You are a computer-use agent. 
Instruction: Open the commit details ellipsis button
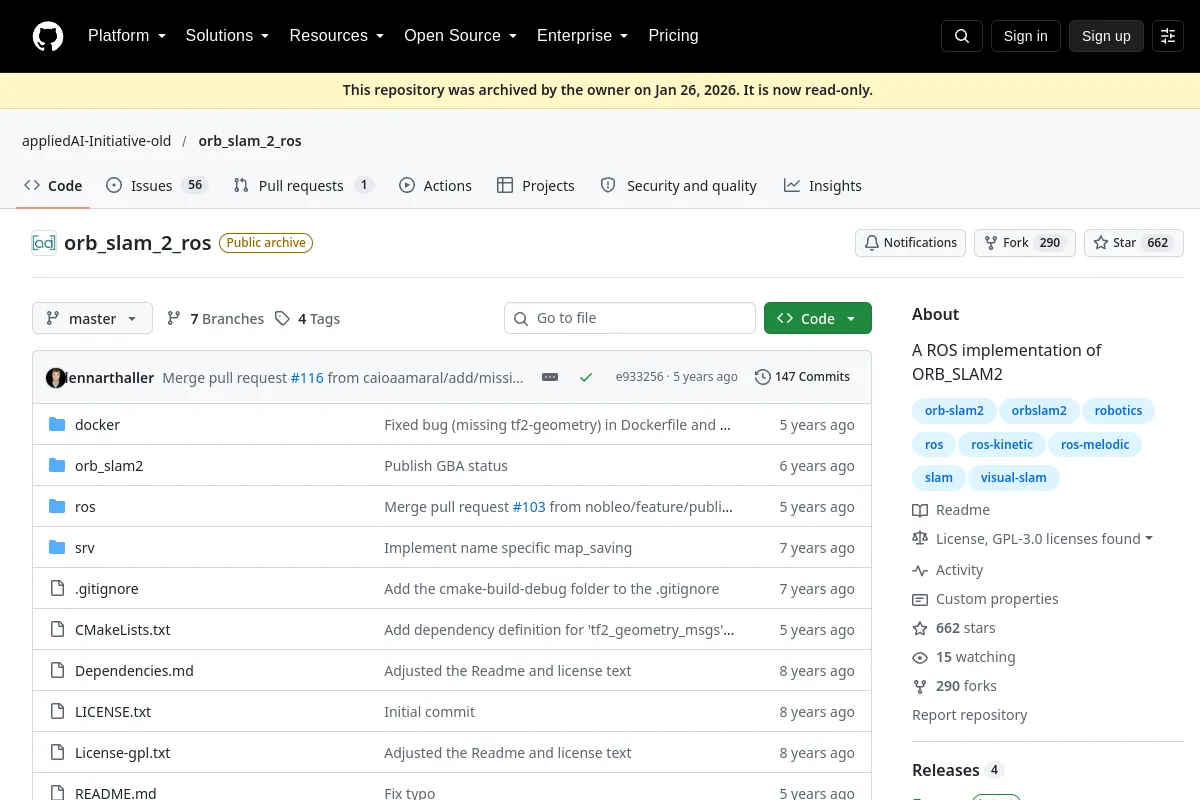tap(550, 377)
